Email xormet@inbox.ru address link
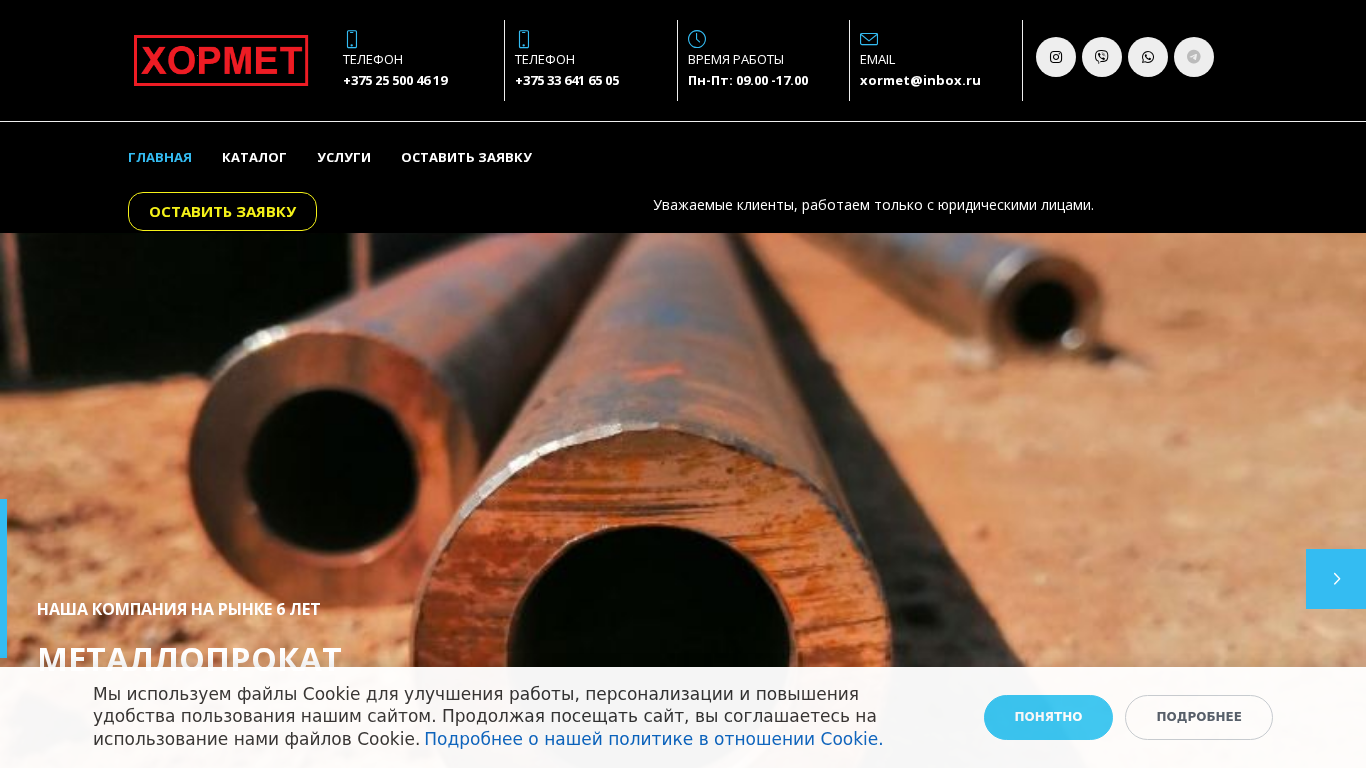 920,80
